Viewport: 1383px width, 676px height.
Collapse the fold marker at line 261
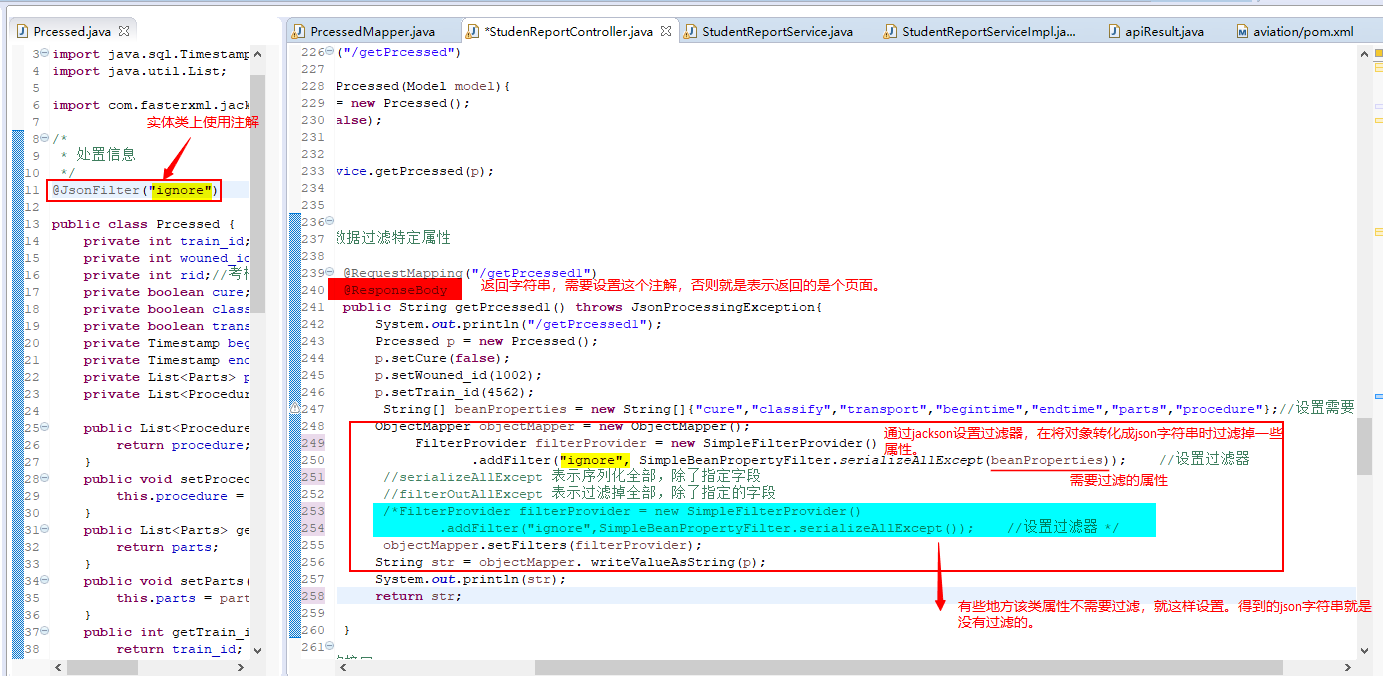329,647
